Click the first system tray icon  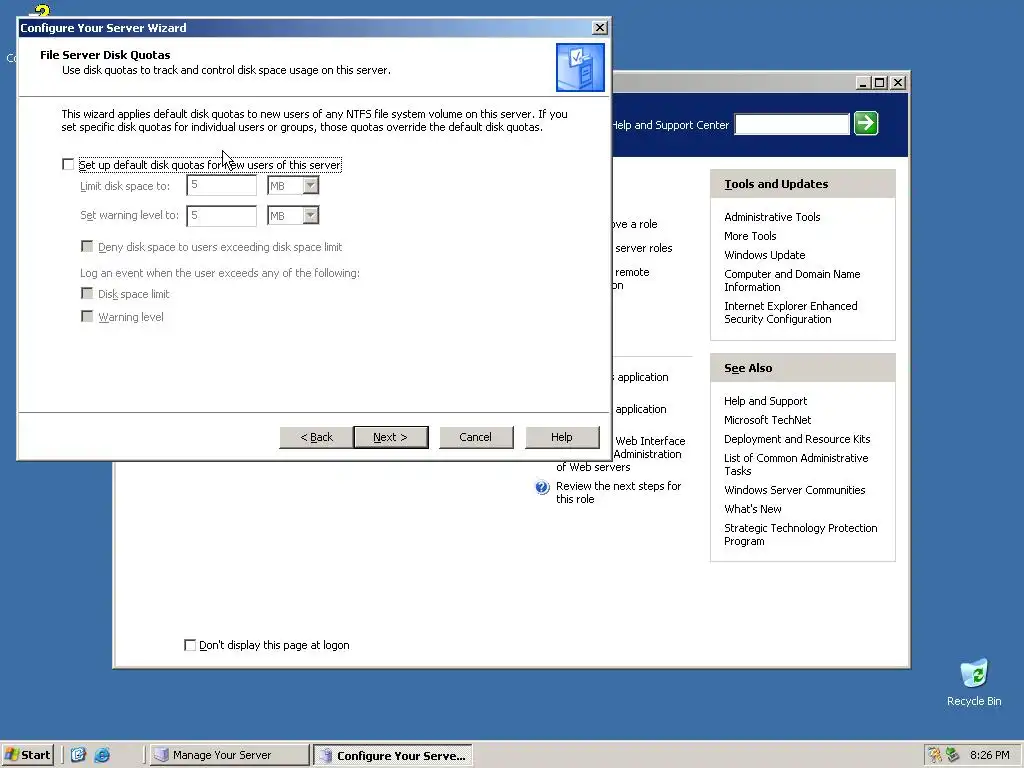pos(935,755)
